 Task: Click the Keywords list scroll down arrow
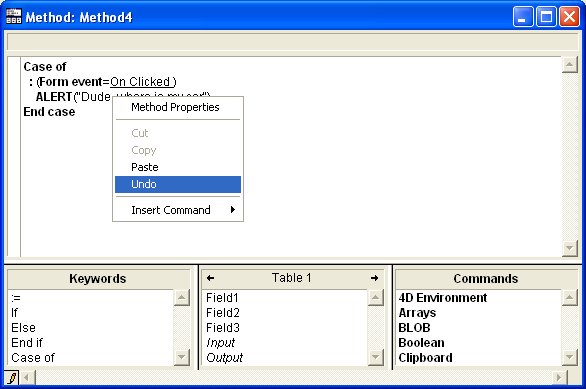pyautogui.click(x=182, y=357)
